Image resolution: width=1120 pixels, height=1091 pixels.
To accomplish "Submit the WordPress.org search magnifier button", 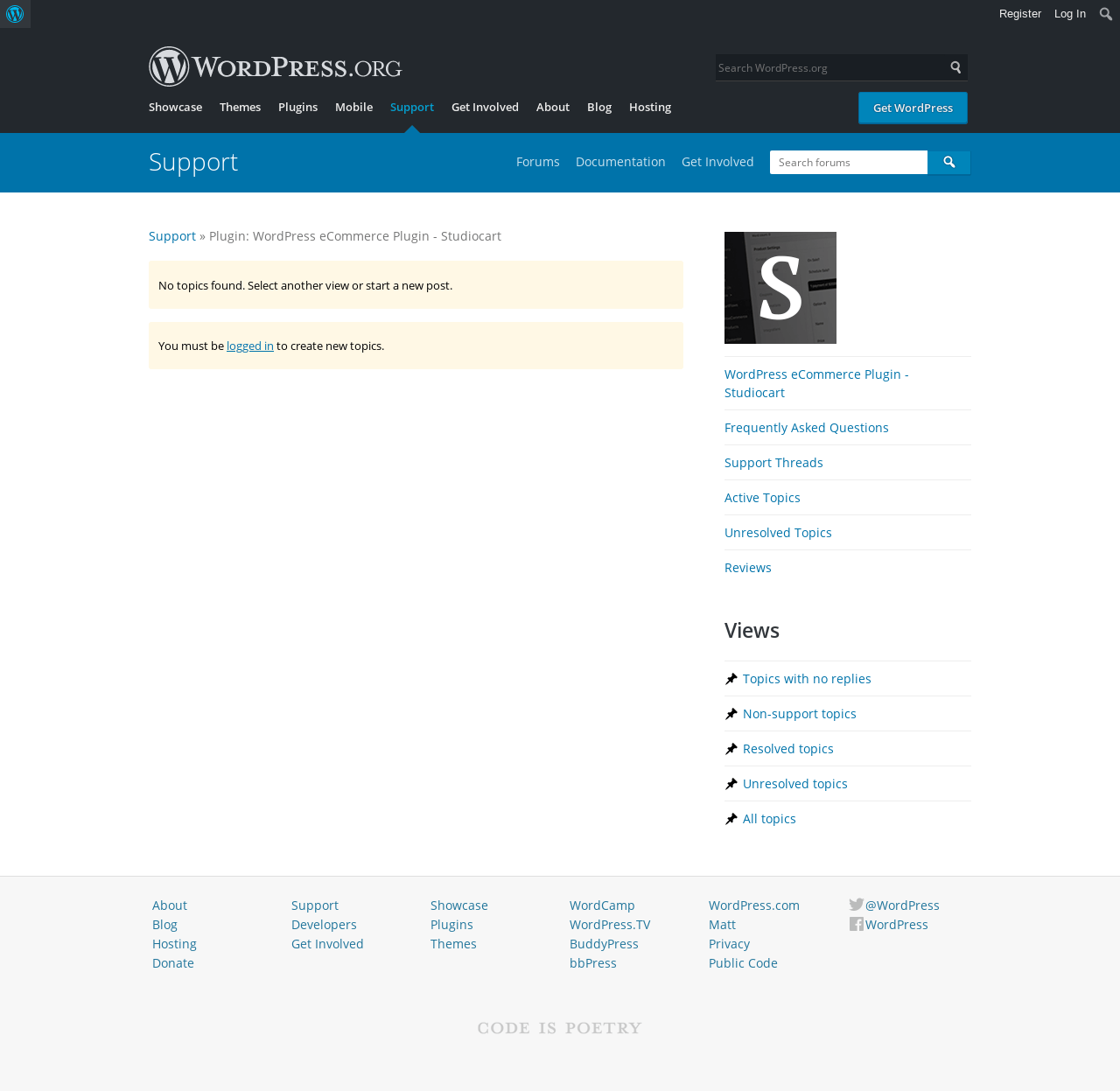I will click(955, 67).
